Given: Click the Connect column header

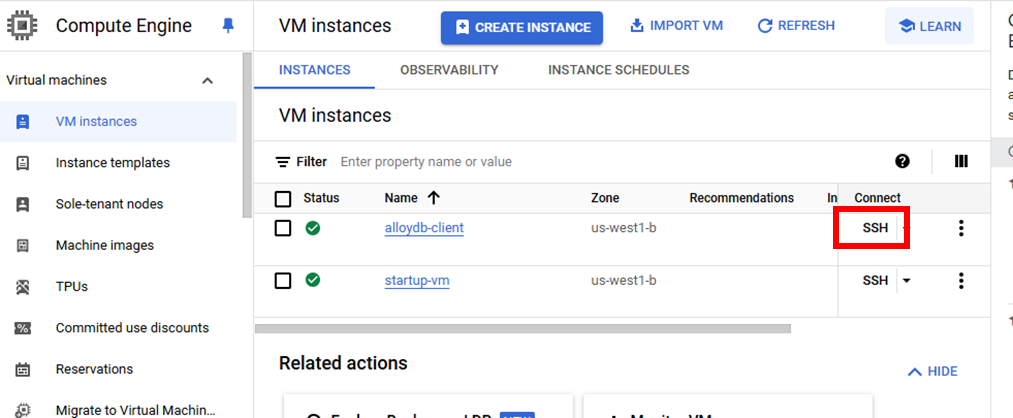Looking at the screenshot, I should (x=877, y=198).
